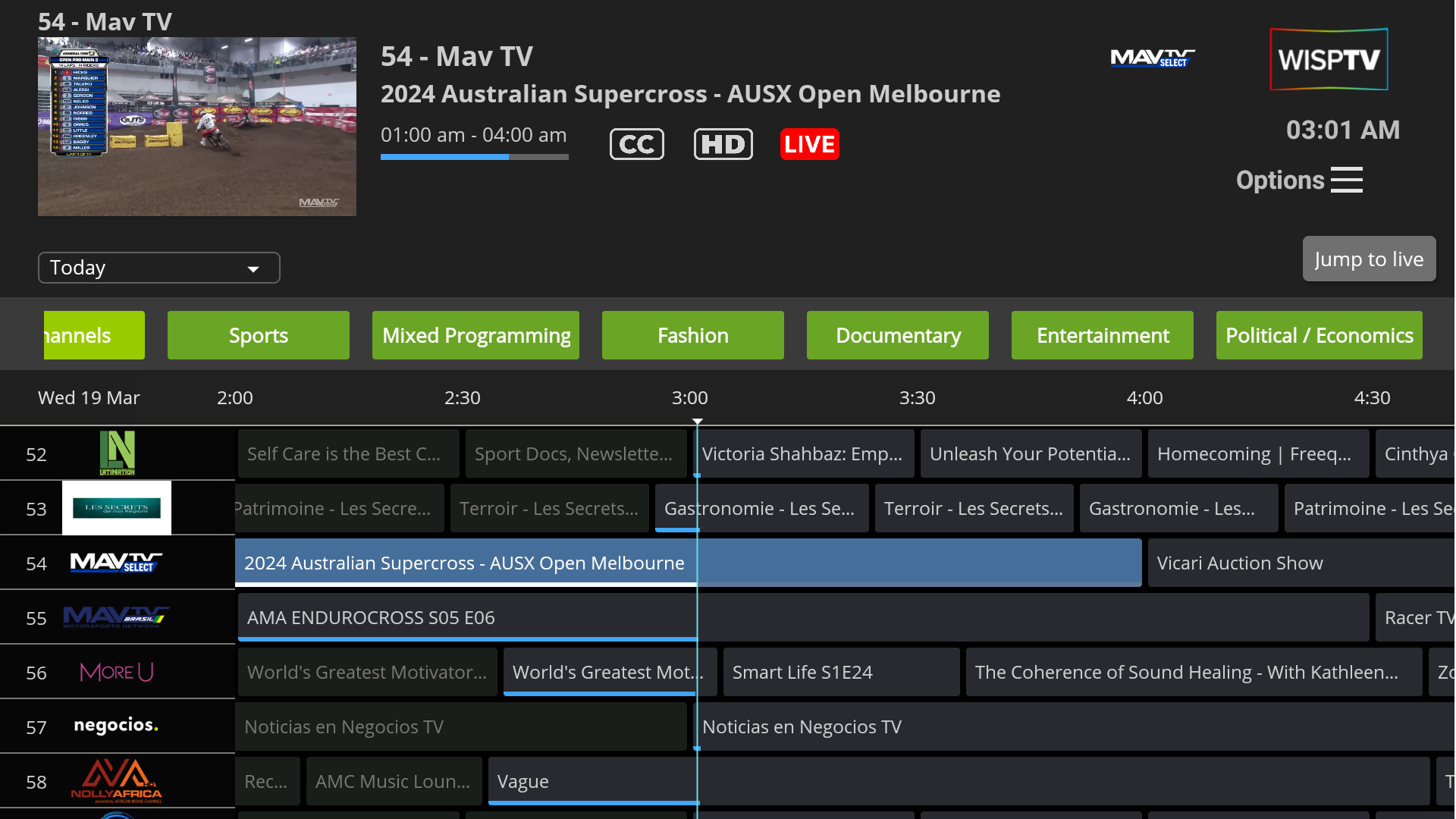Expand the day selector arrow
Viewport: 1456px width, 819px height.
[x=253, y=268]
